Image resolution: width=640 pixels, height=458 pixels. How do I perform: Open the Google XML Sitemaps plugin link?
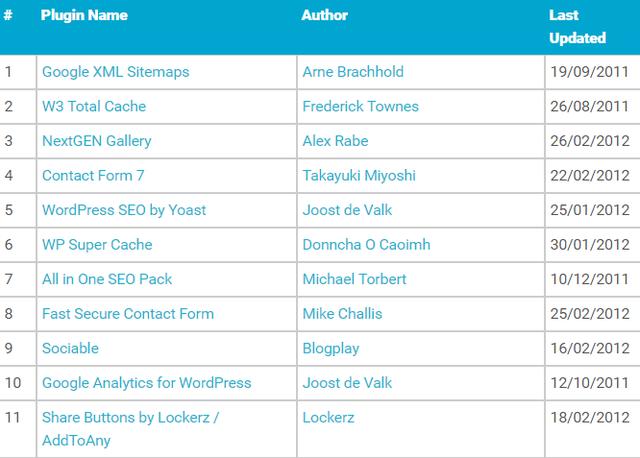(115, 72)
